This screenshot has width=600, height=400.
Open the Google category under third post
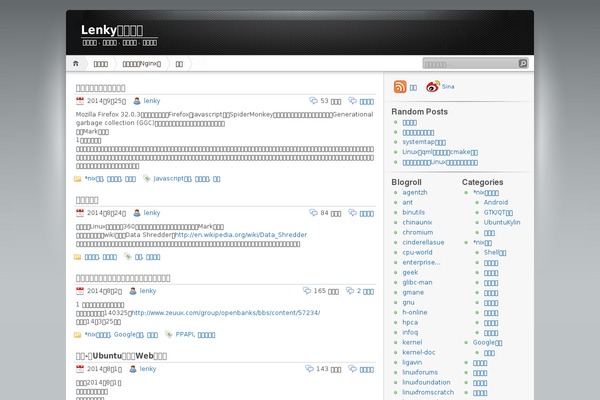pyautogui.click(x=129, y=335)
